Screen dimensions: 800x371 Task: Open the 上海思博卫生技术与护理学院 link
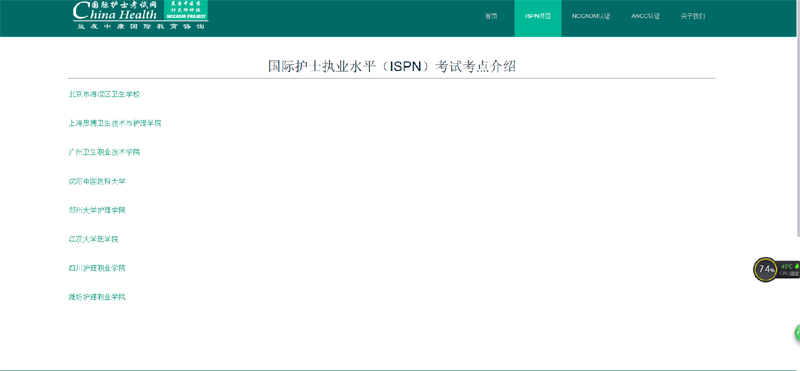tap(115, 123)
